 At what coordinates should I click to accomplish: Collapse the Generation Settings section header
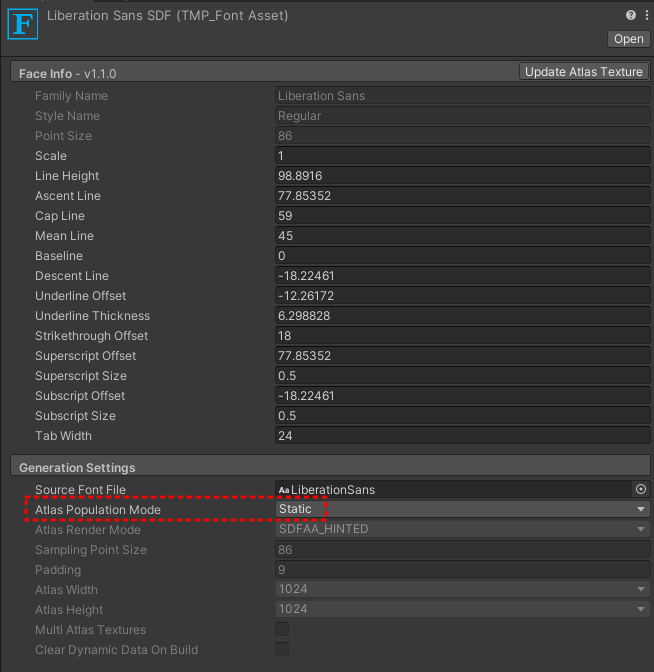click(x=330, y=467)
